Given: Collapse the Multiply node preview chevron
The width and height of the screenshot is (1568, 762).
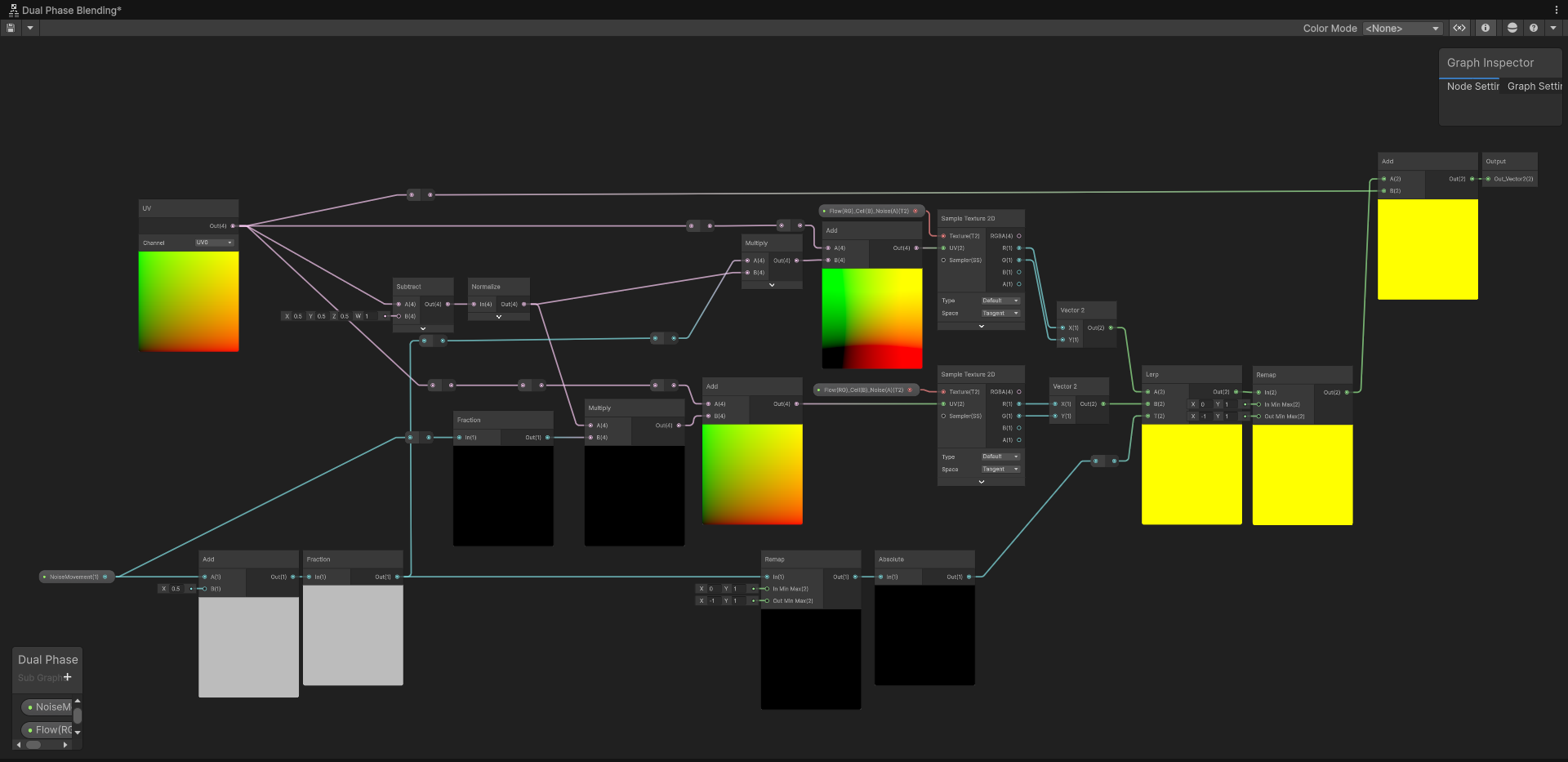Looking at the screenshot, I should tap(771, 284).
